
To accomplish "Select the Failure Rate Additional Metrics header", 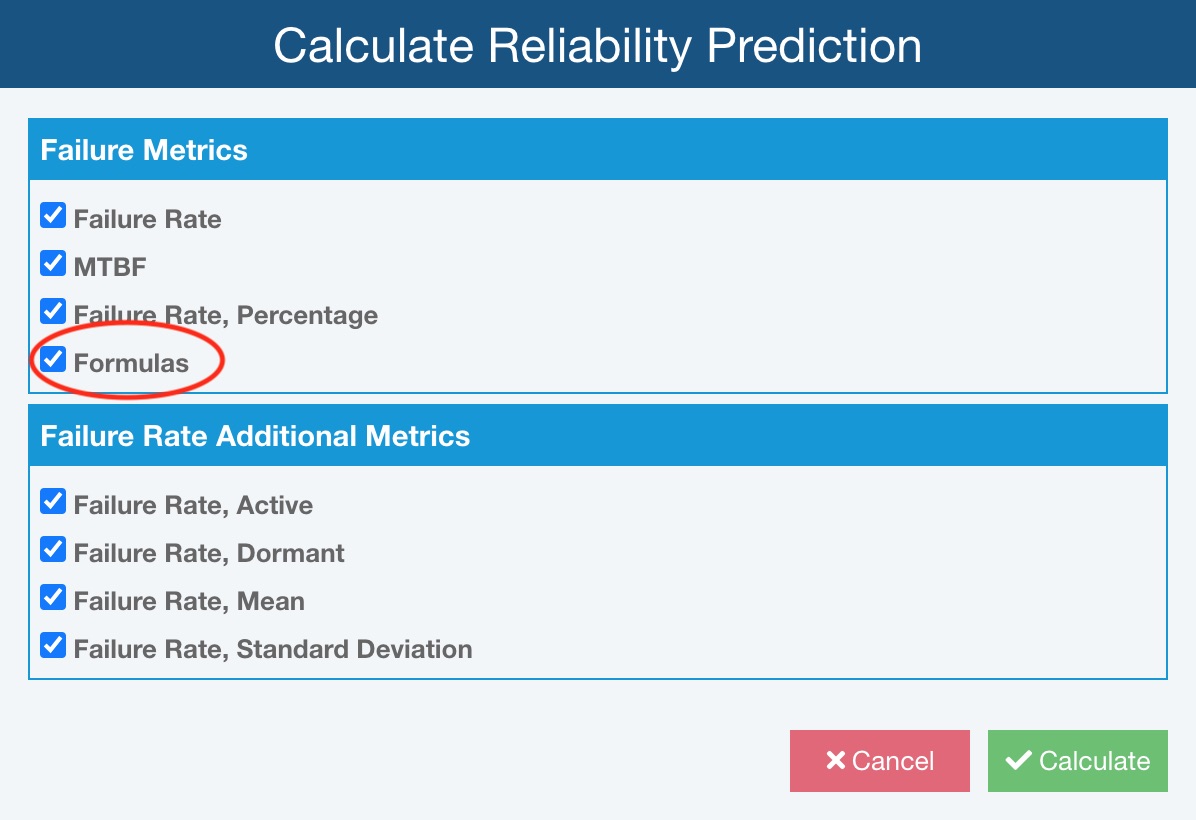I will (x=255, y=436).
